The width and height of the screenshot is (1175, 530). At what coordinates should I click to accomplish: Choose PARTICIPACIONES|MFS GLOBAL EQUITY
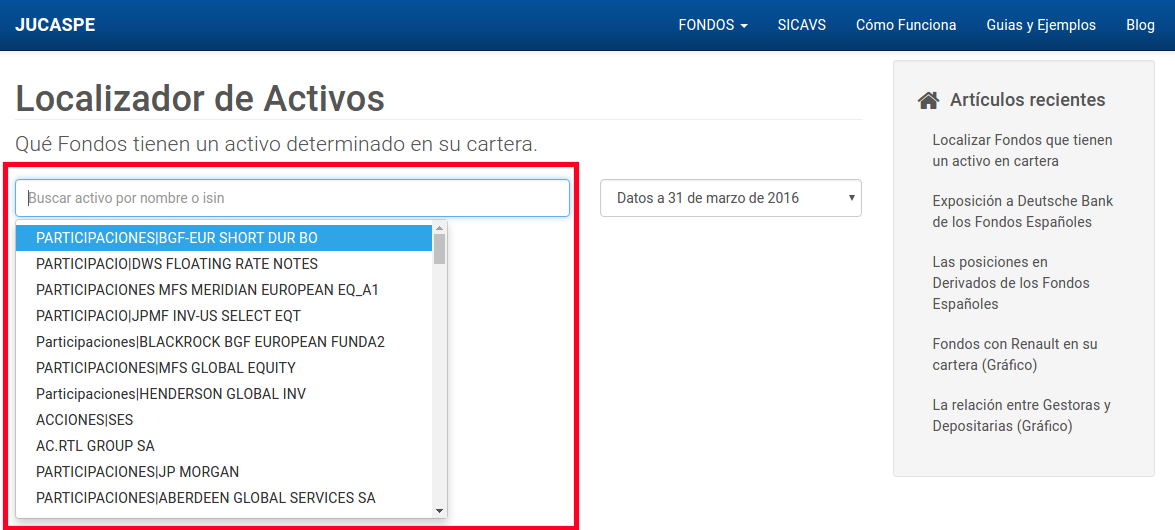[224, 367]
